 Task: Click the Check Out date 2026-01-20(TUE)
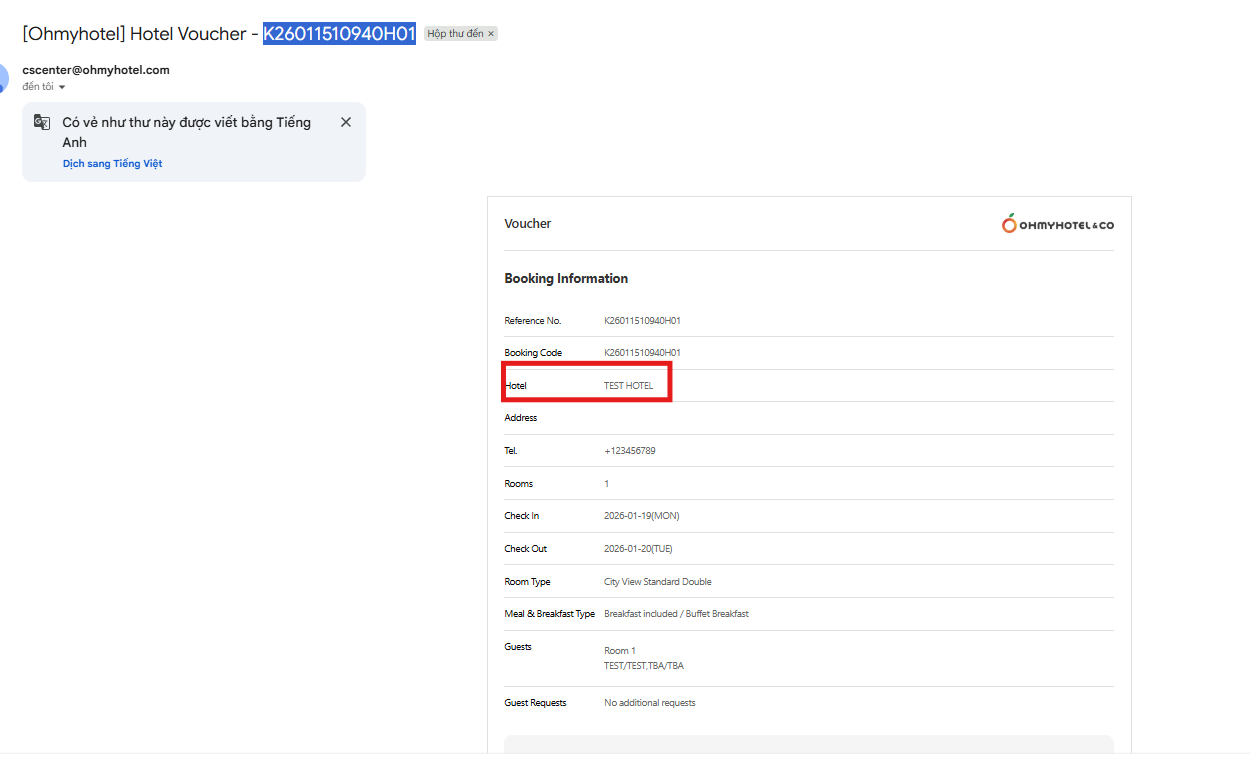point(638,549)
